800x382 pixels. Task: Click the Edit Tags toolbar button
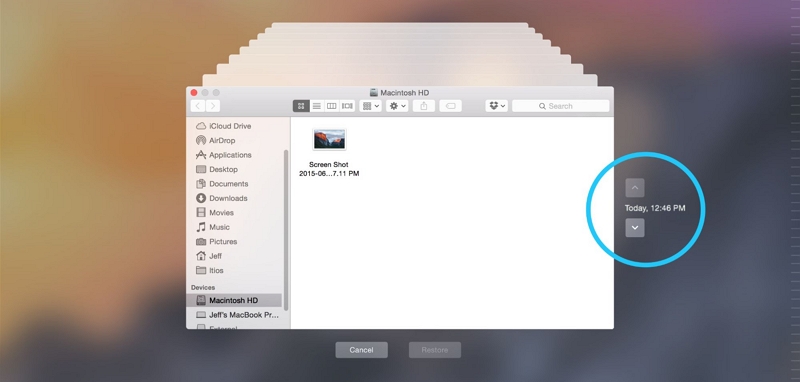[451, 106]
